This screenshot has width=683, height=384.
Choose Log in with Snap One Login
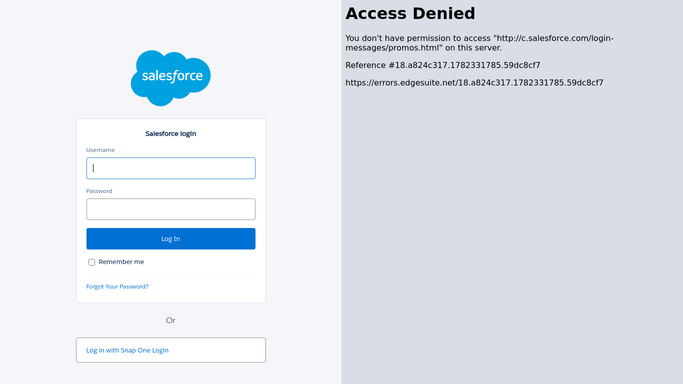[x=171, y=350]
